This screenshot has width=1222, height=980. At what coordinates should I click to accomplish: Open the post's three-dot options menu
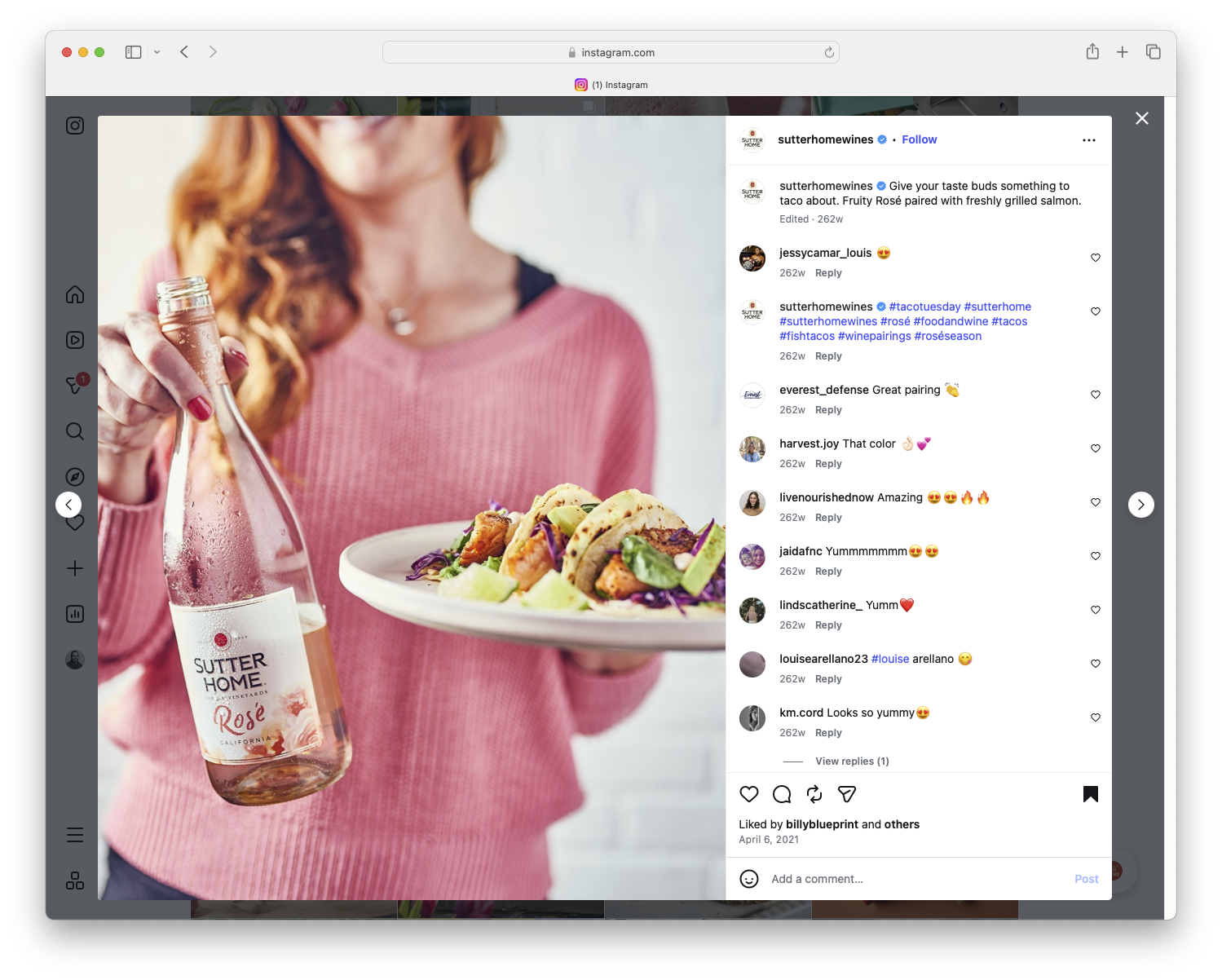pos(1089,140)
